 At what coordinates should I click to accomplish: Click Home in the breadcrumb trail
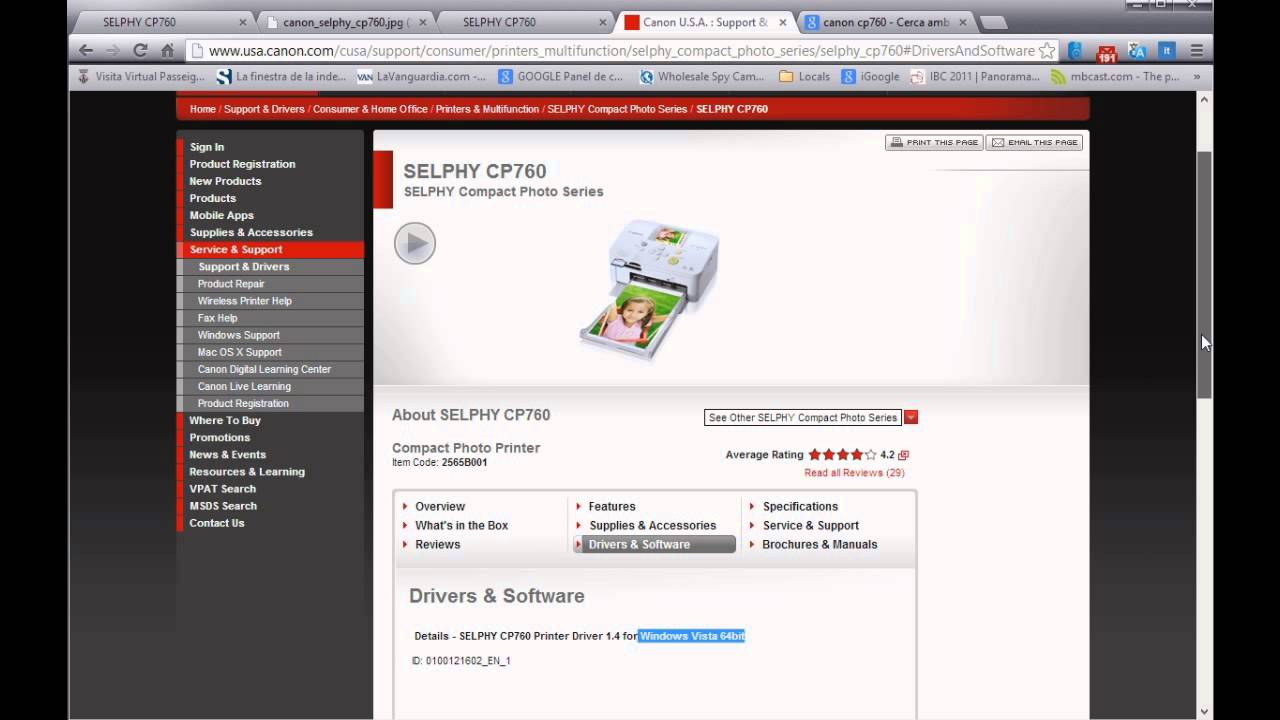tap(203, 109)
